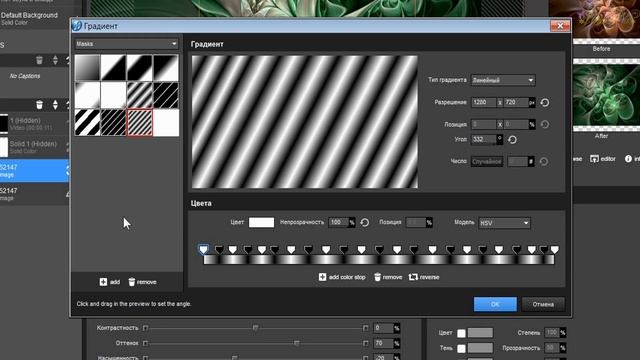The width and height of the screenshot is (640, 360).
Task: Click the Число Случайное field
Action: tap(487, 162)
